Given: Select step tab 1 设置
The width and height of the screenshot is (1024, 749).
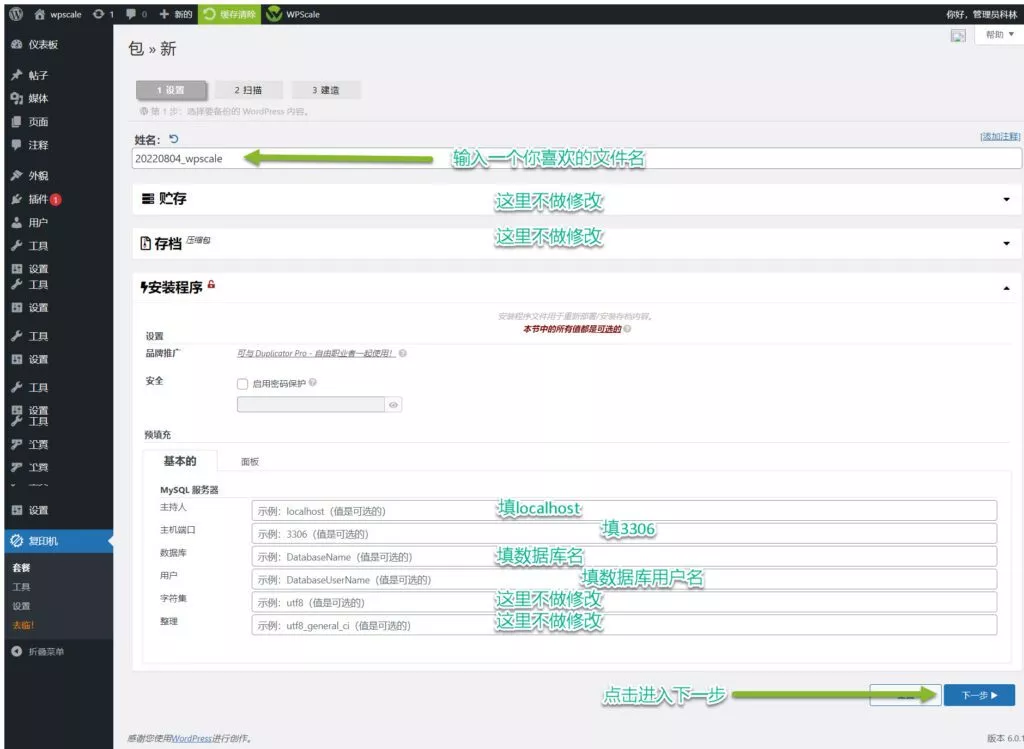Looking at the screenshot, I should (171, 90).
